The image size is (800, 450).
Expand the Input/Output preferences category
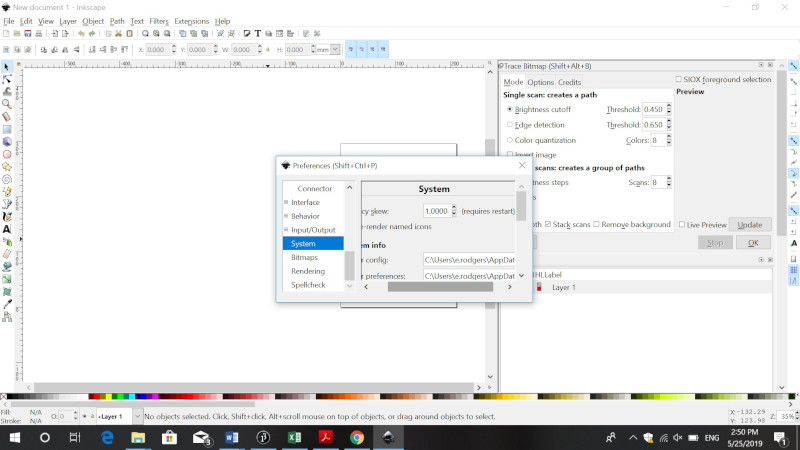pos(286,230)
